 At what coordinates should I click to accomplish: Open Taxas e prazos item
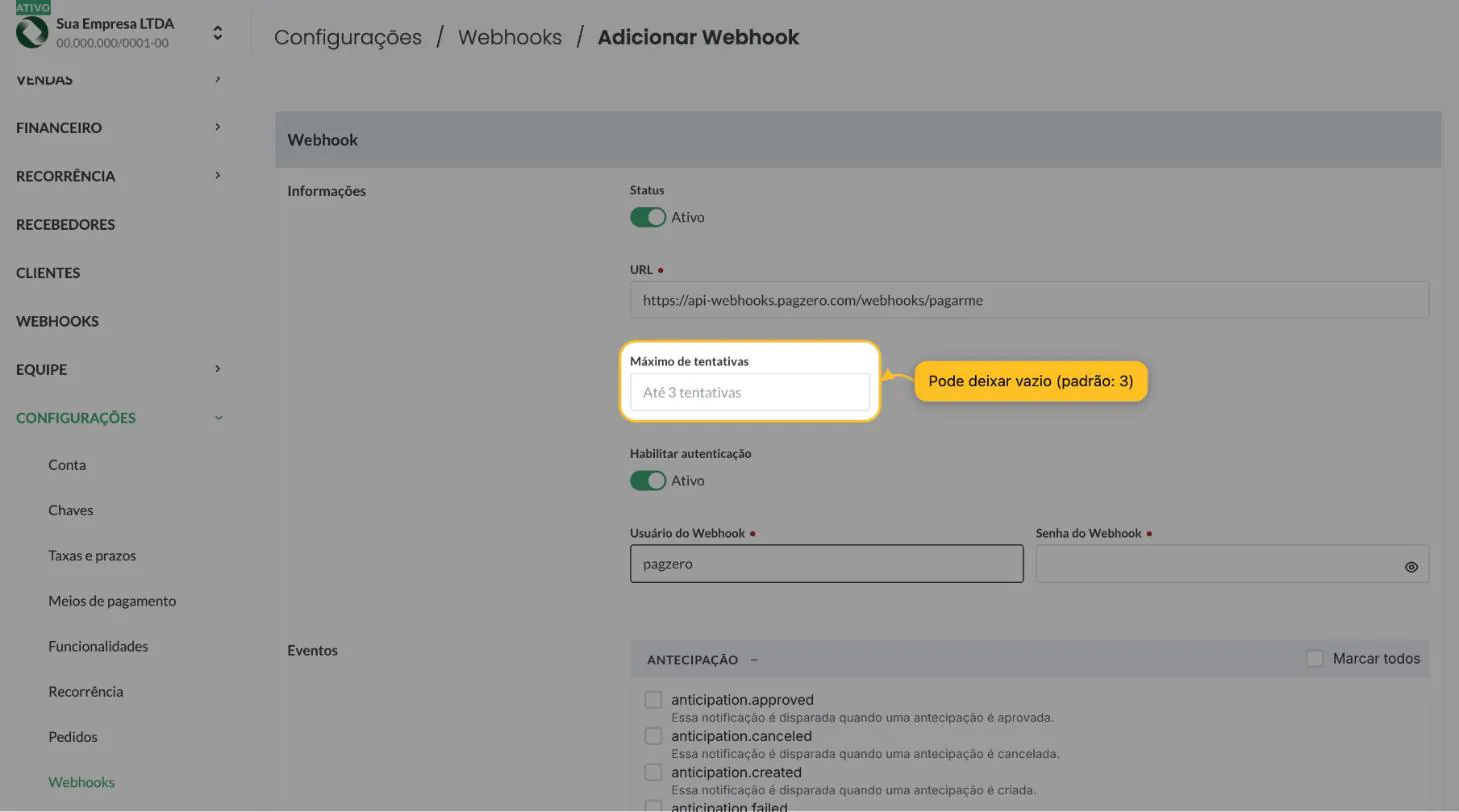tap(92, 555)
